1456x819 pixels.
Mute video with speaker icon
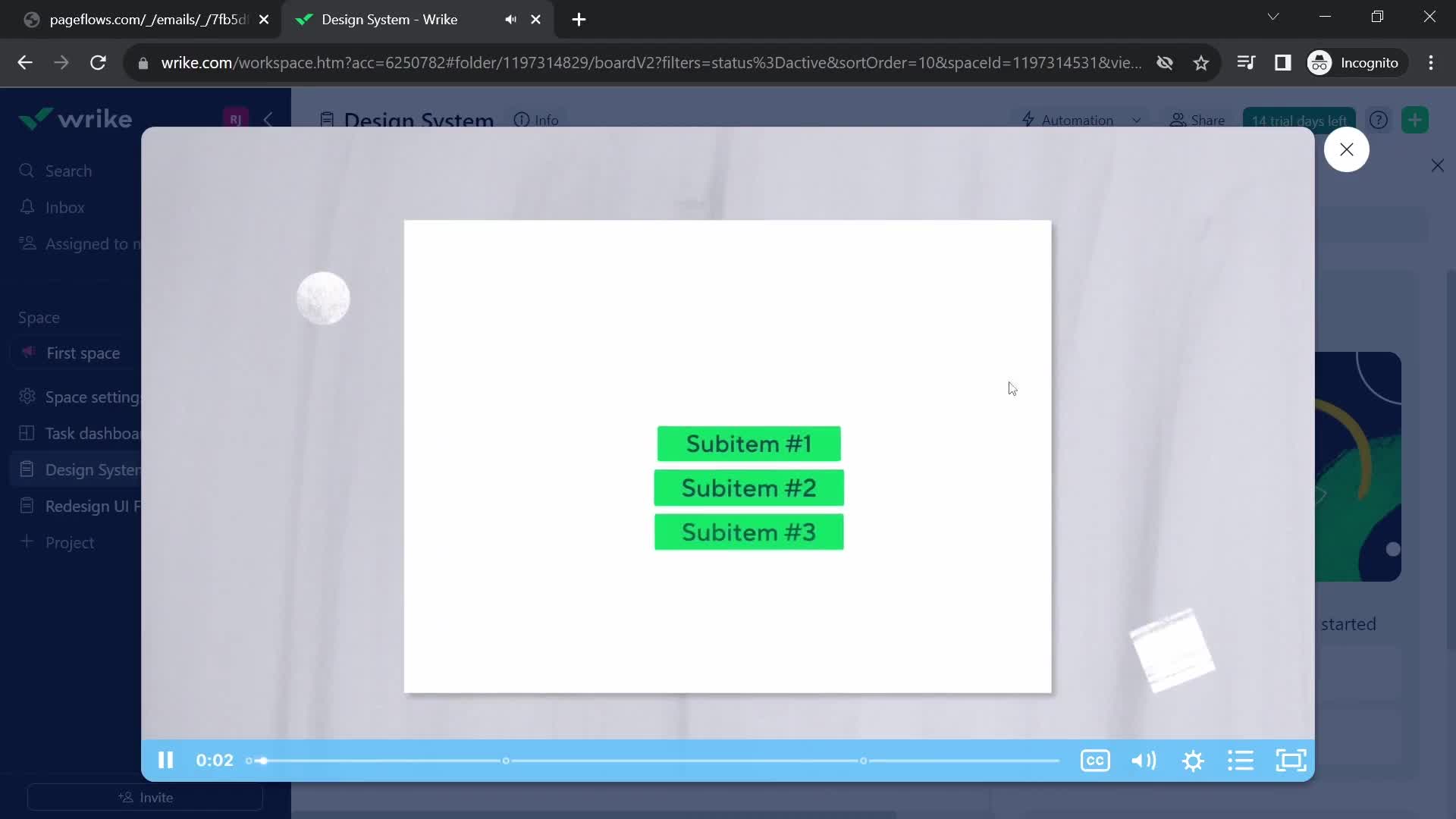click(x=1143, y=760)
